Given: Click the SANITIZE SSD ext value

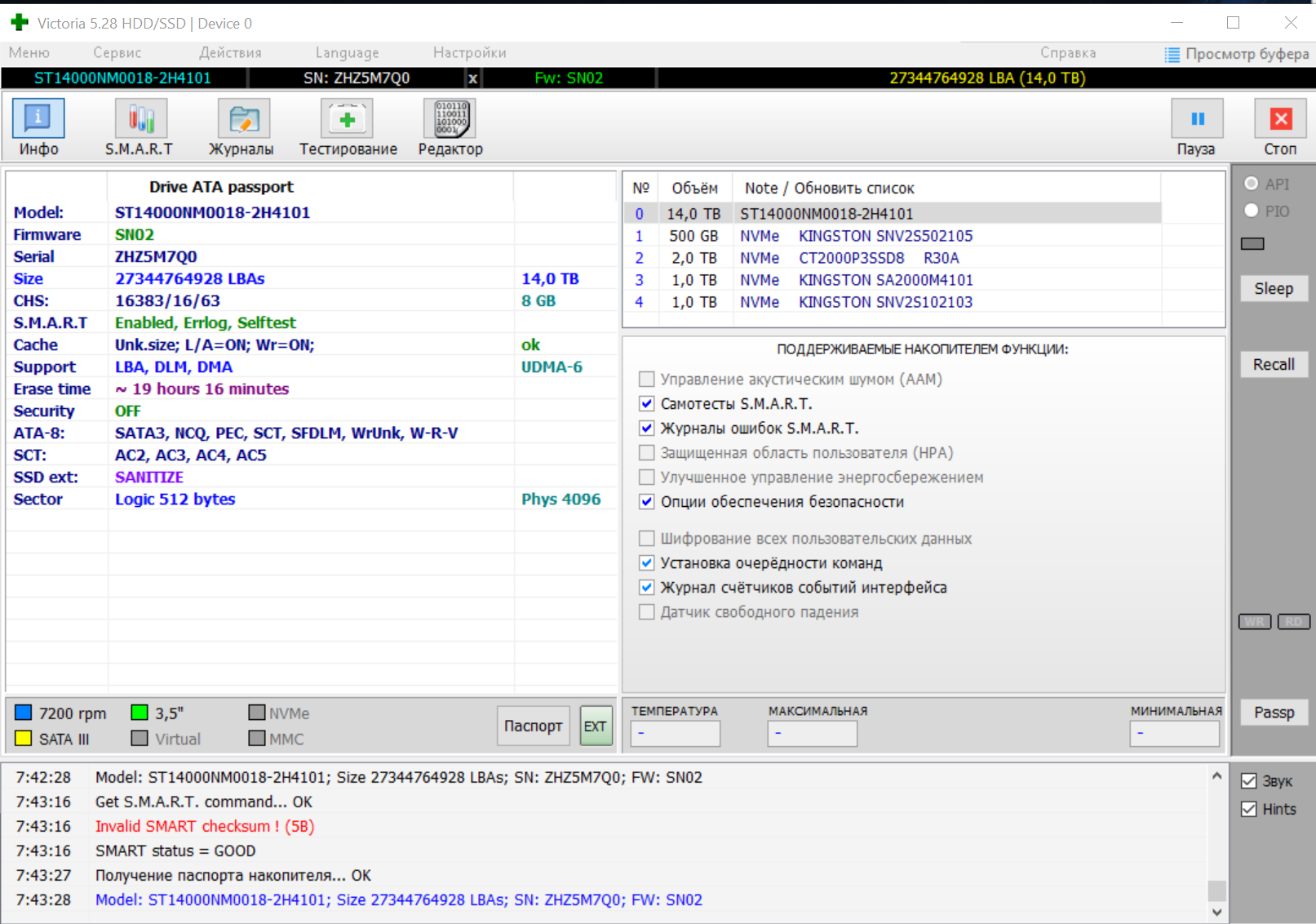Looking at the screenshot, I should tap(149, 478).
